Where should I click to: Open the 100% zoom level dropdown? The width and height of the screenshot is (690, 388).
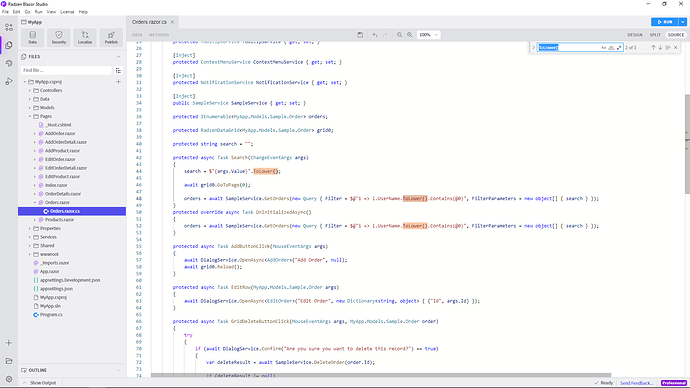[x=428, y=35]
